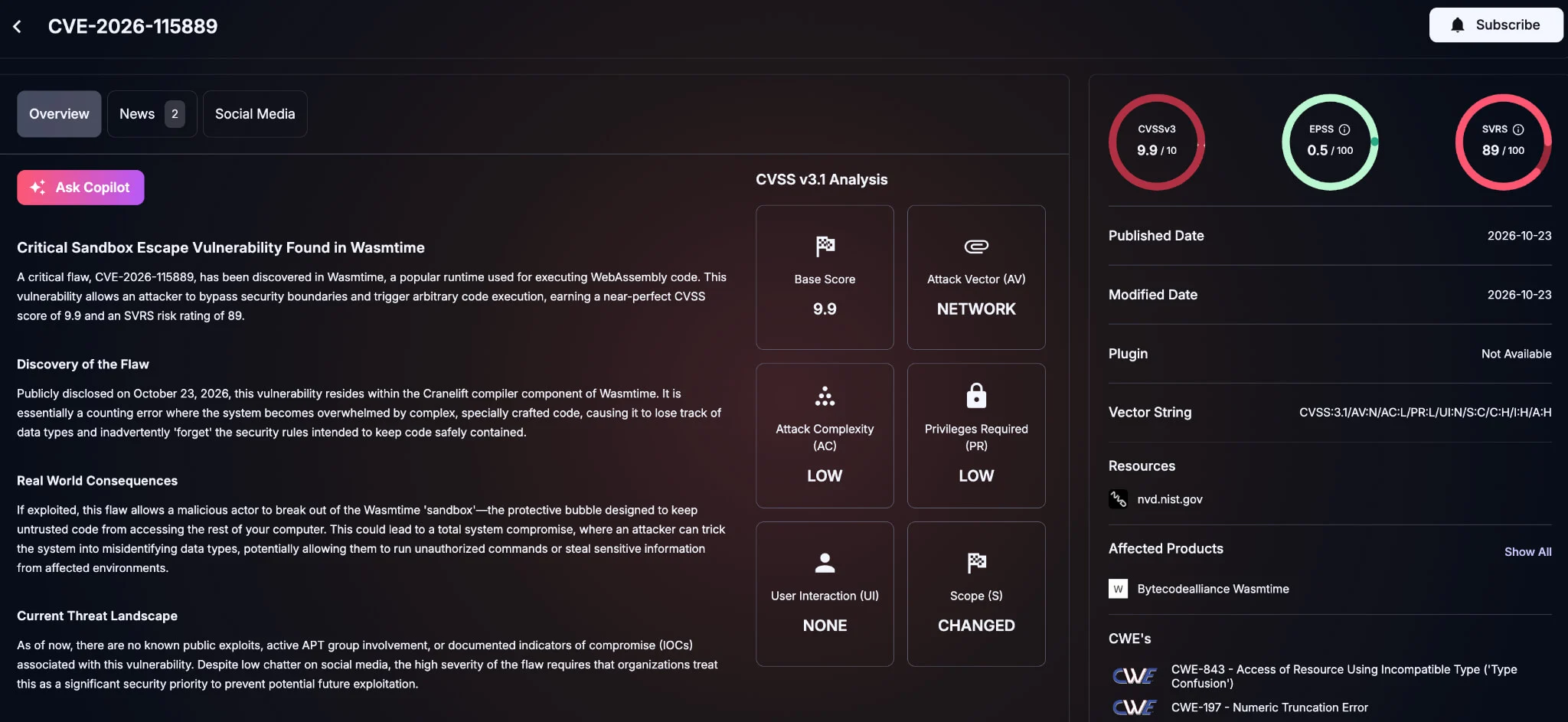The image size is (1568, 722).
Task: Go back using the left chevron arrow
Action: 17,27
